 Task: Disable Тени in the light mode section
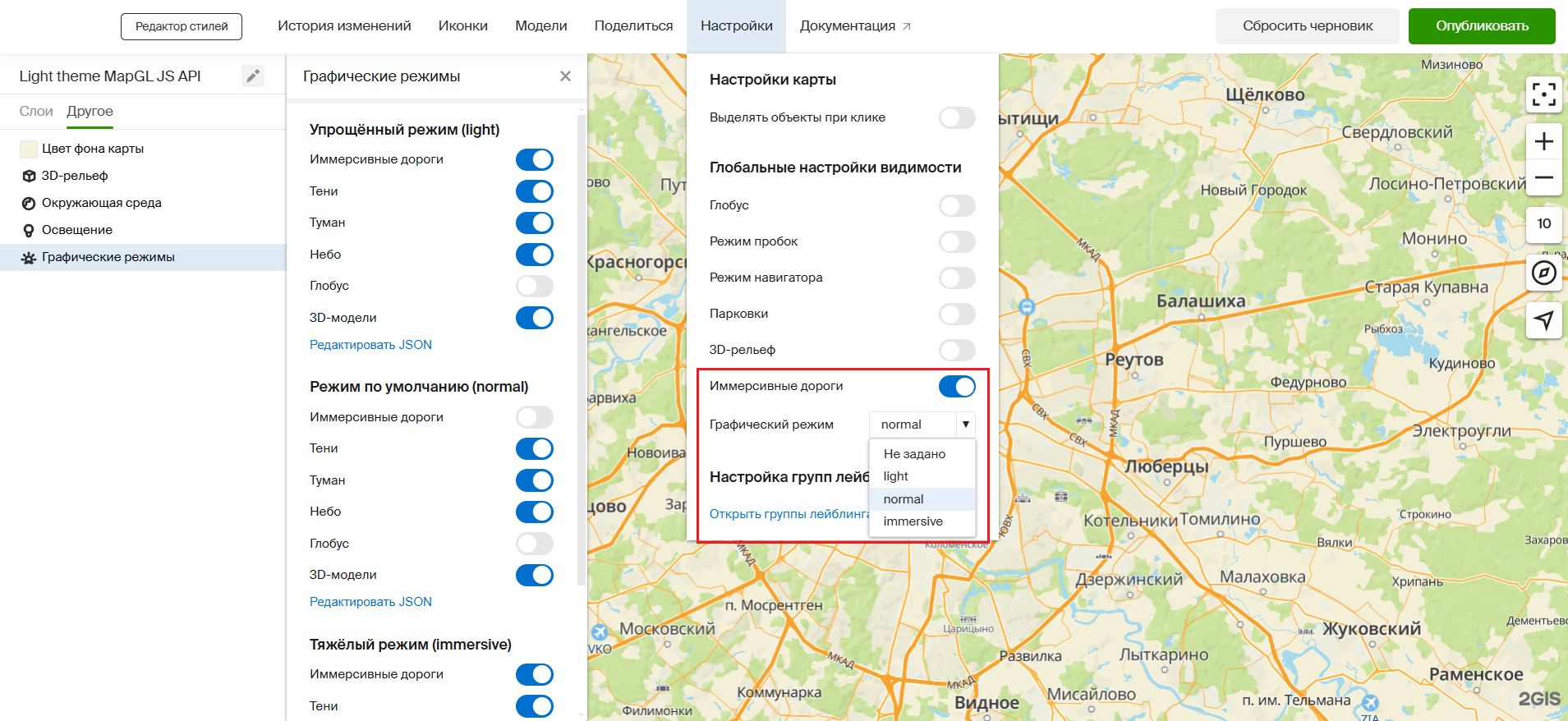535,191
